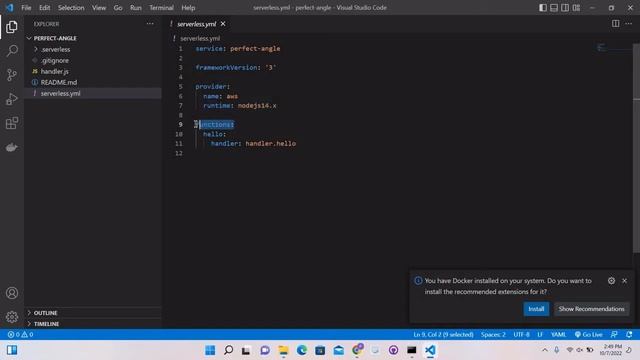Open the File menu
This screenshot has height=360, width=640.
[x=26, y=8]
